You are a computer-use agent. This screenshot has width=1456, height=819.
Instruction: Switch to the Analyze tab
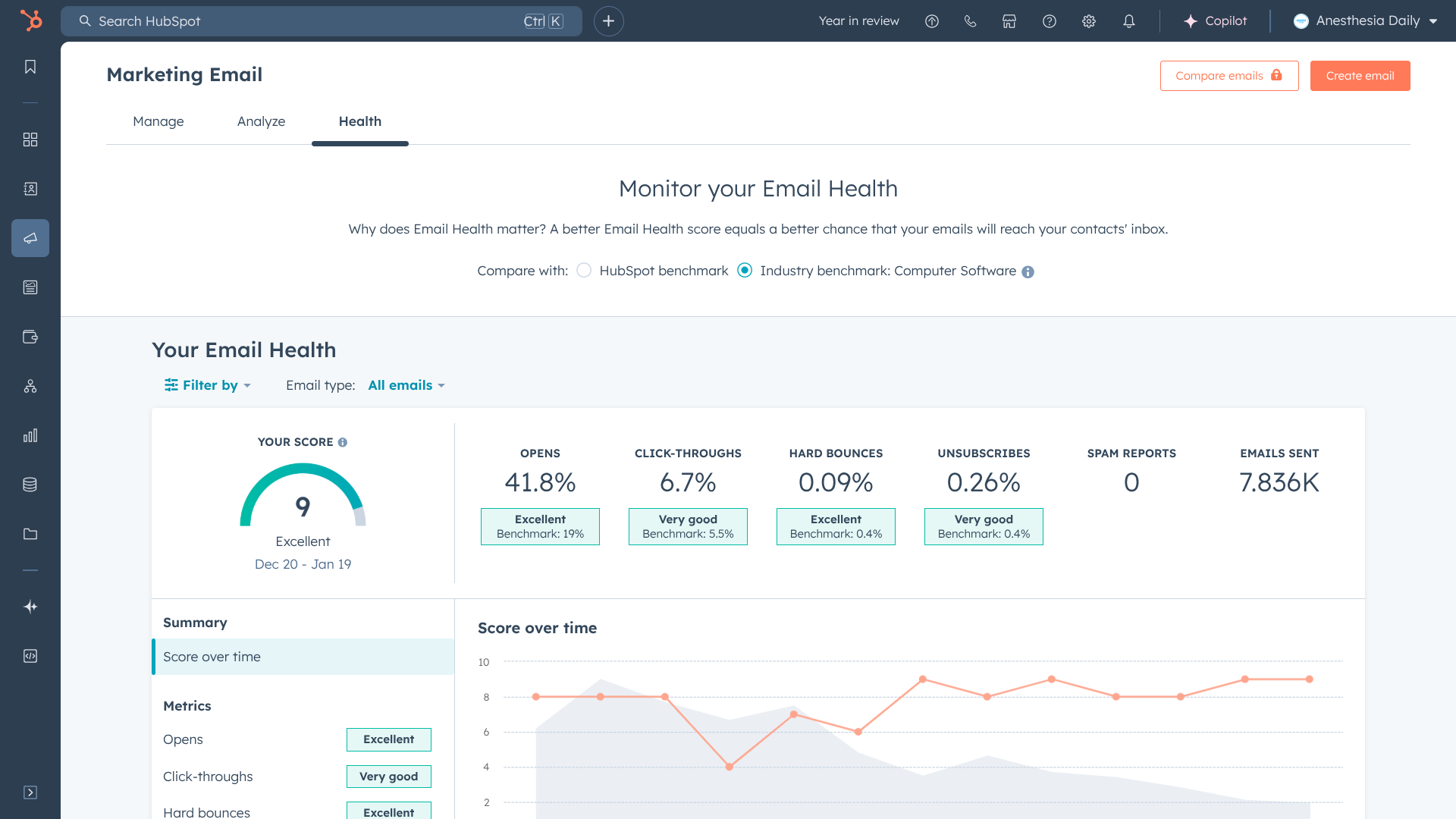tap(261, 121)
